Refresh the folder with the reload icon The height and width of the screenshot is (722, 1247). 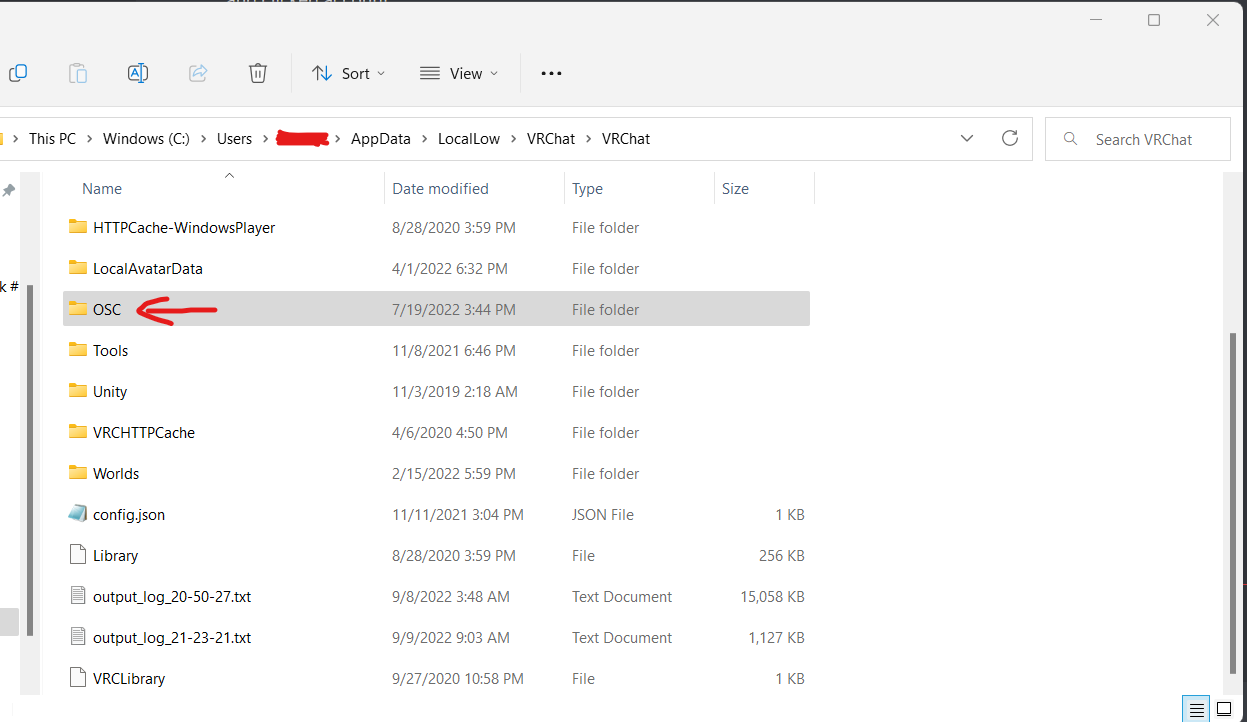(x=1010, y=138)
